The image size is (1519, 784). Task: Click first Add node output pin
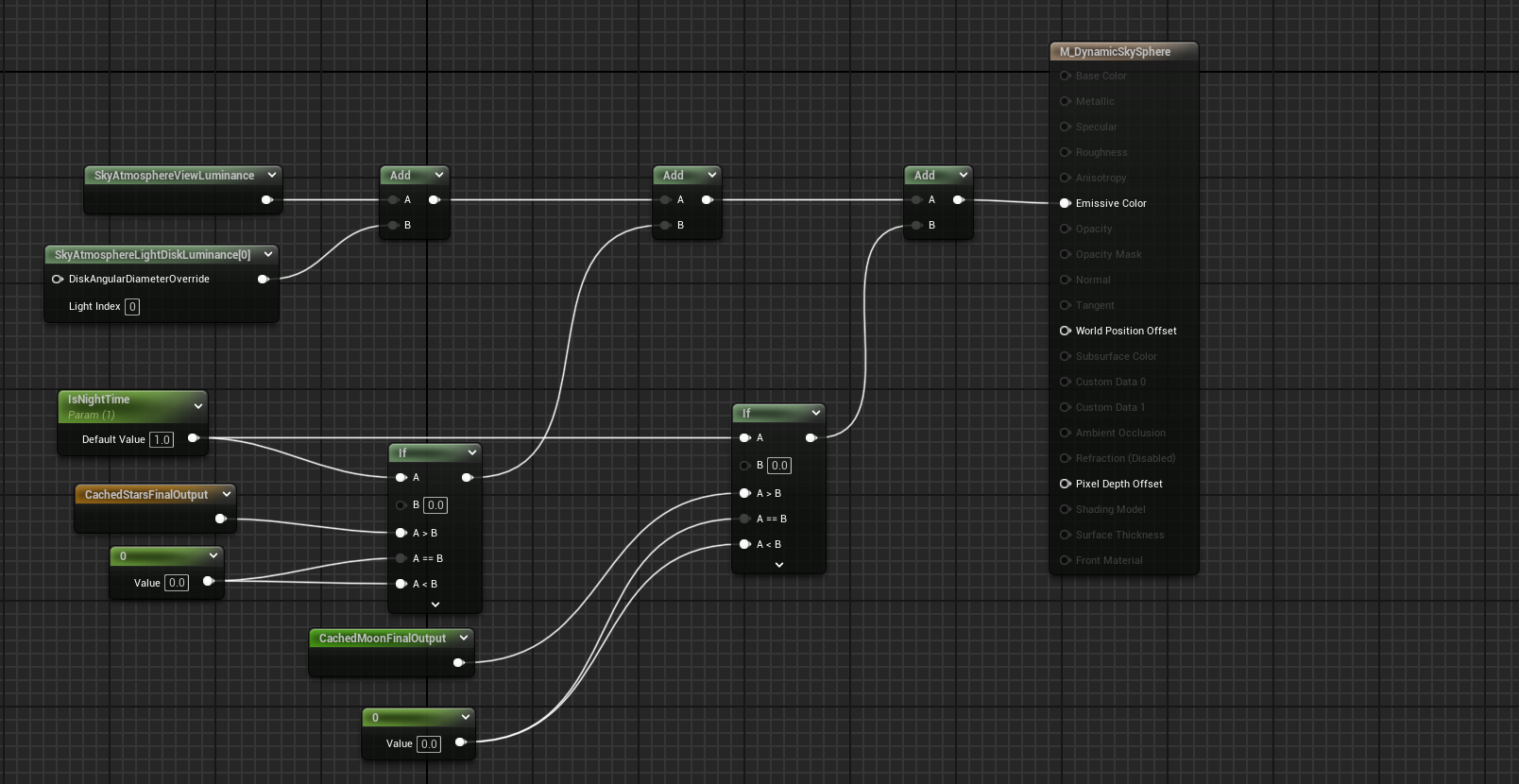pos(435,199)
